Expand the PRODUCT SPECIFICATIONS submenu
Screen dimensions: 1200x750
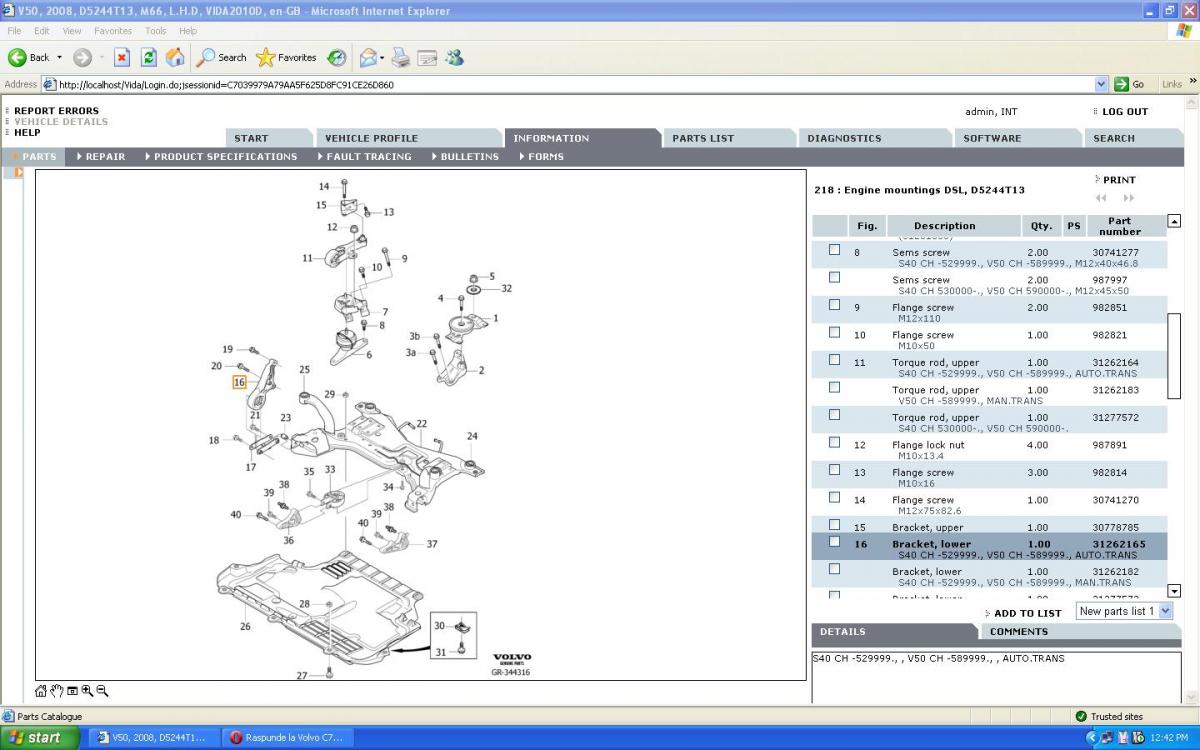[220, 157]
